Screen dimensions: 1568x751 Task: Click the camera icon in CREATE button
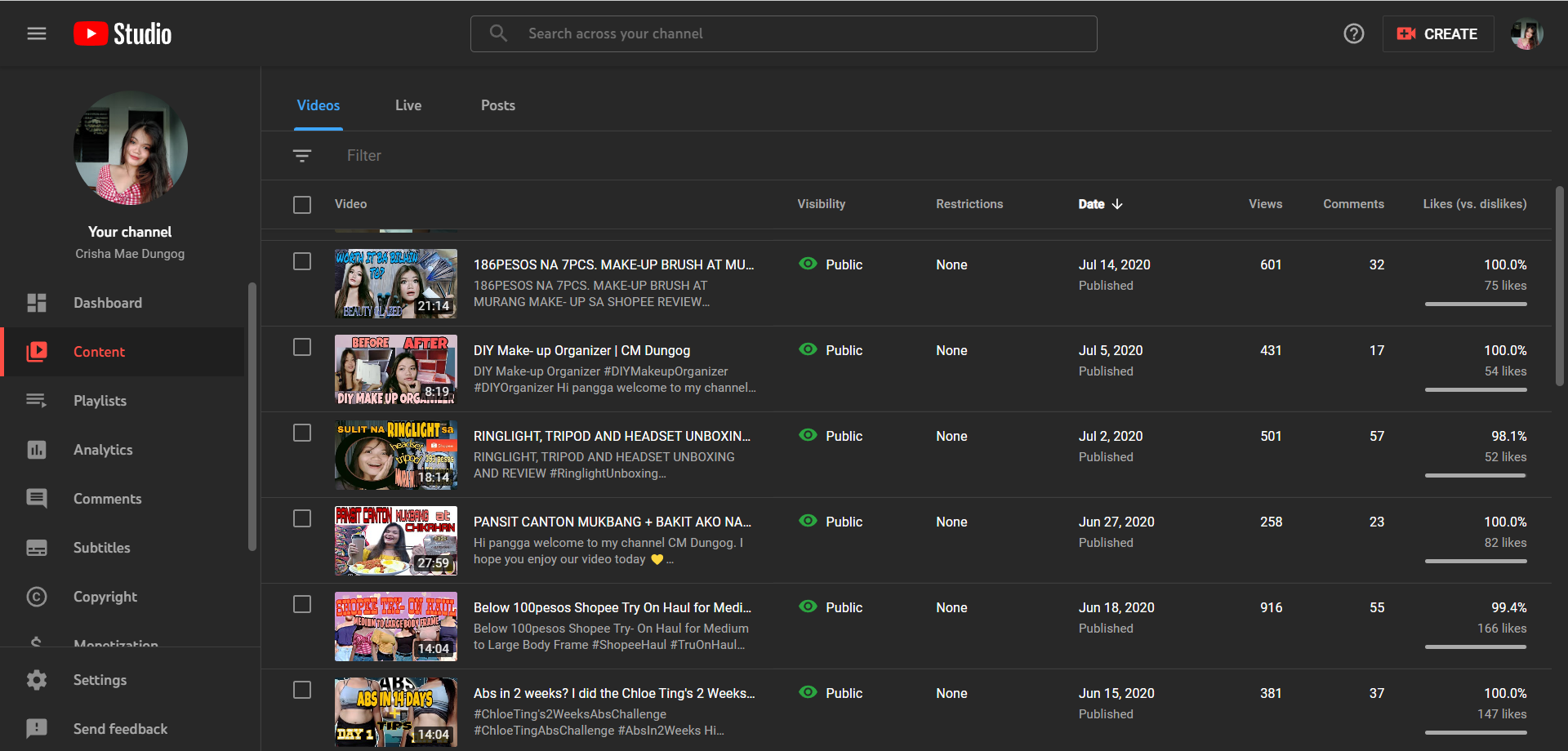(x=1405, y=33)
